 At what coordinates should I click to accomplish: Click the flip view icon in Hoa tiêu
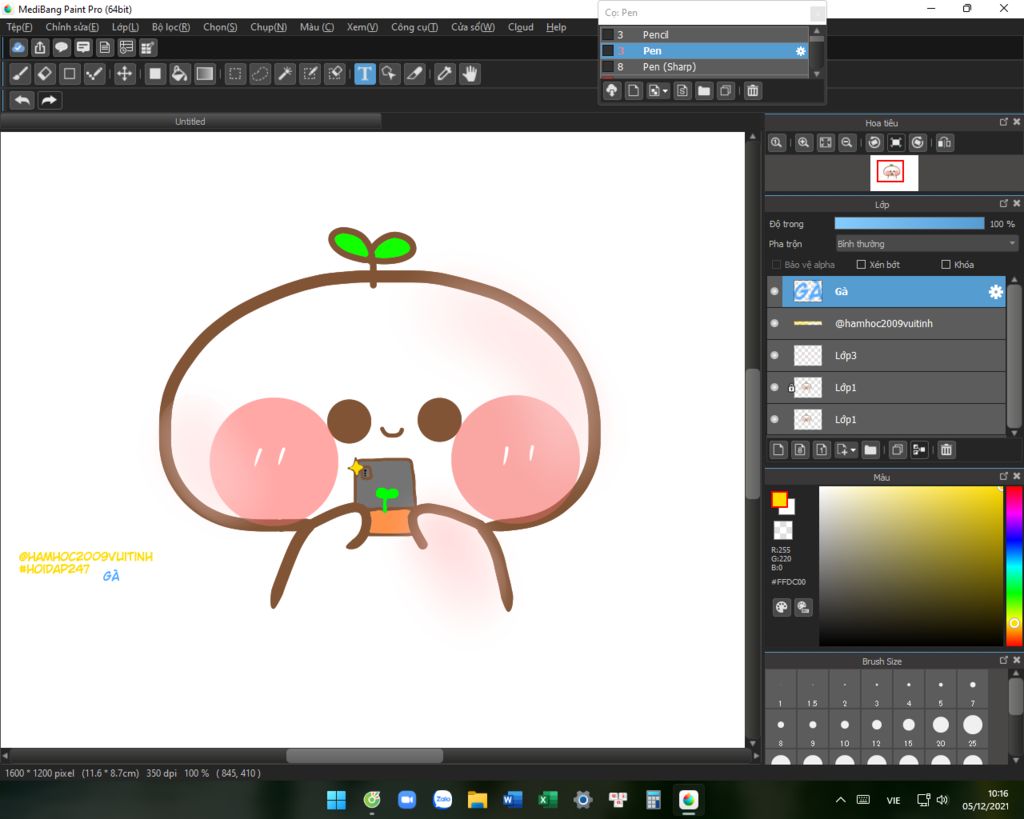click(x=944, y=142)
